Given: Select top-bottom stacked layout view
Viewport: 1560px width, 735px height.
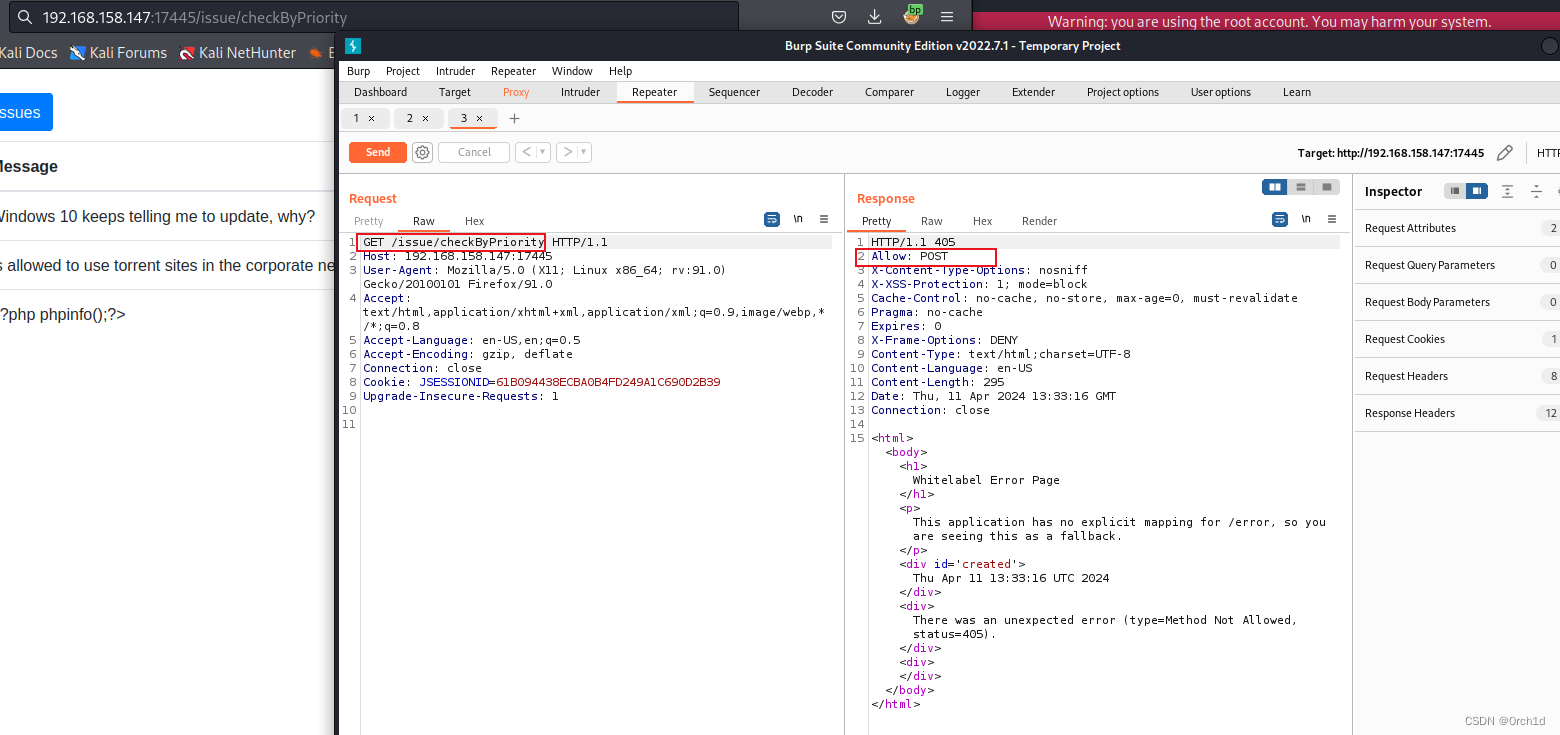Looking at the screenshot, I should 1300,187.
